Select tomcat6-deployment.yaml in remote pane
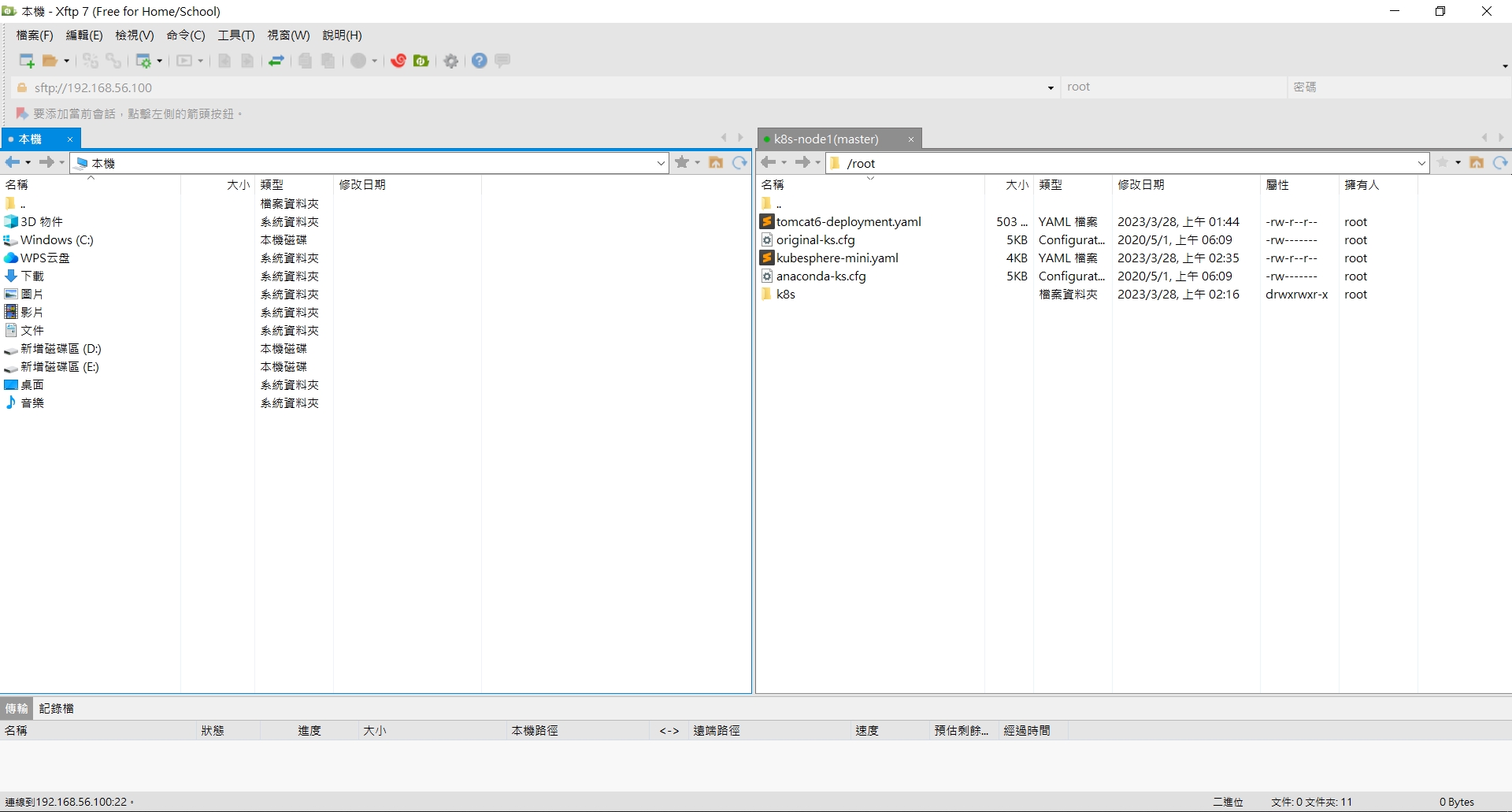The height and width of the screenshot is (812, 1512). tap(849, 222)
